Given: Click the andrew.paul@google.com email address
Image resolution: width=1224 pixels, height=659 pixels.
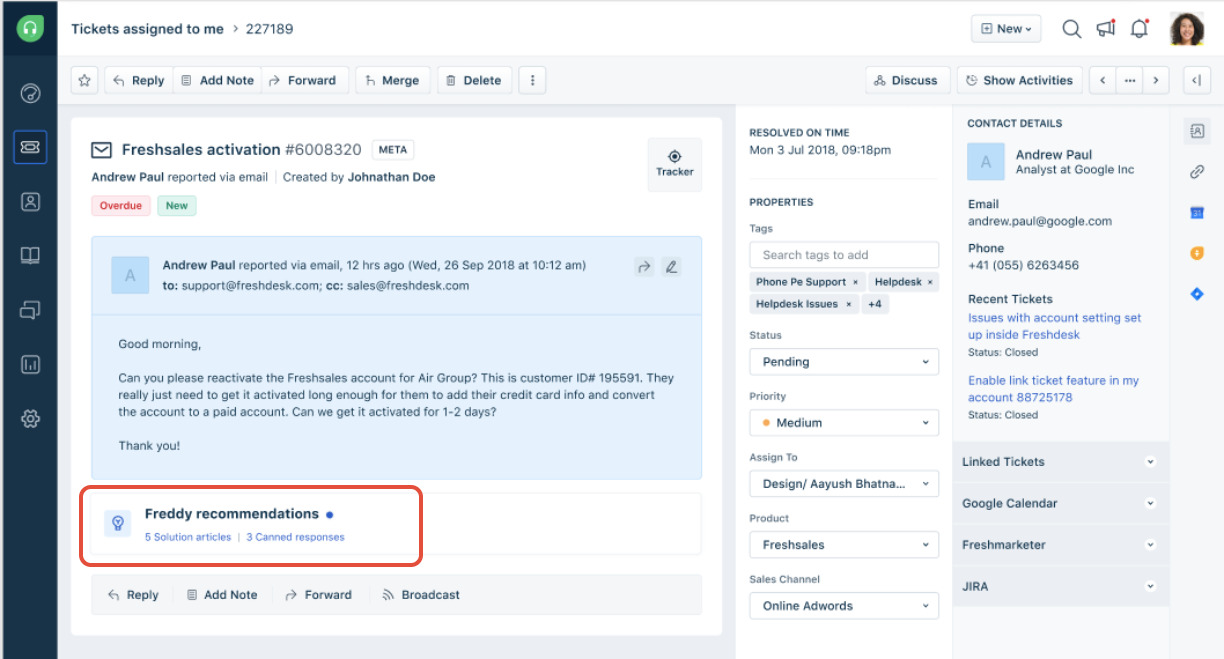Looking at the screenshot, I should tap(1040, 221).
